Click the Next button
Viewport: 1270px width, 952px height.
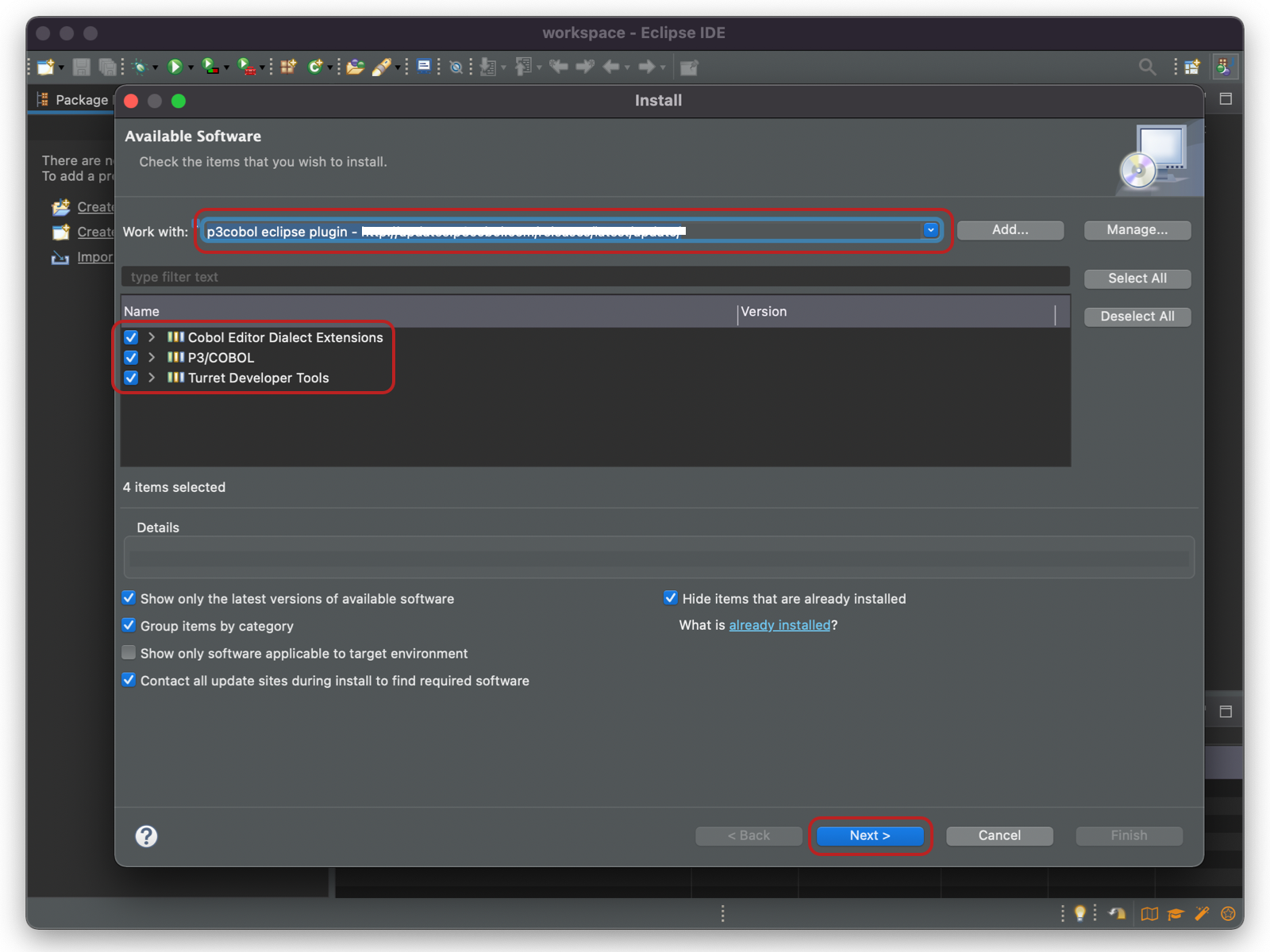click(x=870, y=835)
